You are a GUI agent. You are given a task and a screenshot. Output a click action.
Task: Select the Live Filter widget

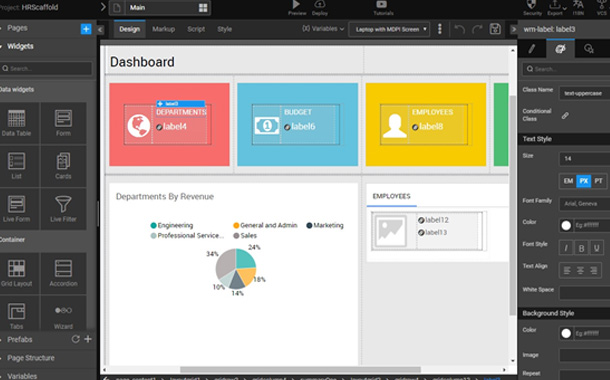(63, 209)
